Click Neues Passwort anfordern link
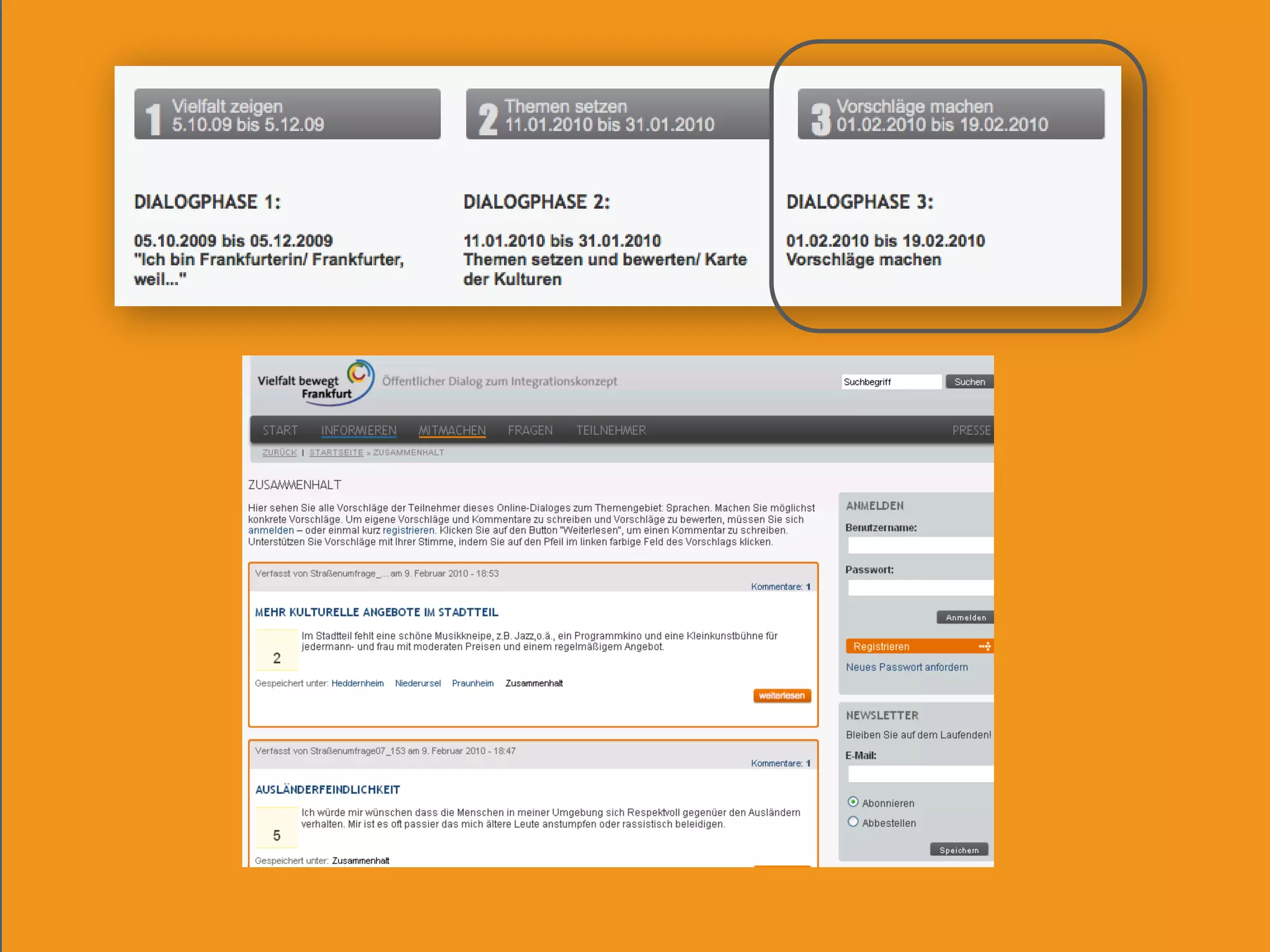 (x=907, y=668)
